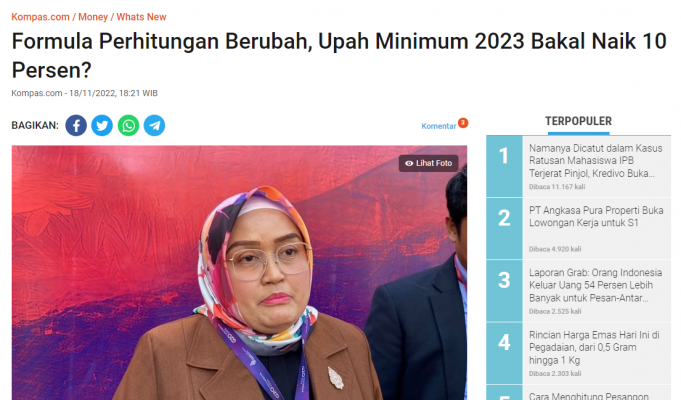Click popular ranking number 3 box
Viewport: 681px width, 400px height.
tap(504, 291)
